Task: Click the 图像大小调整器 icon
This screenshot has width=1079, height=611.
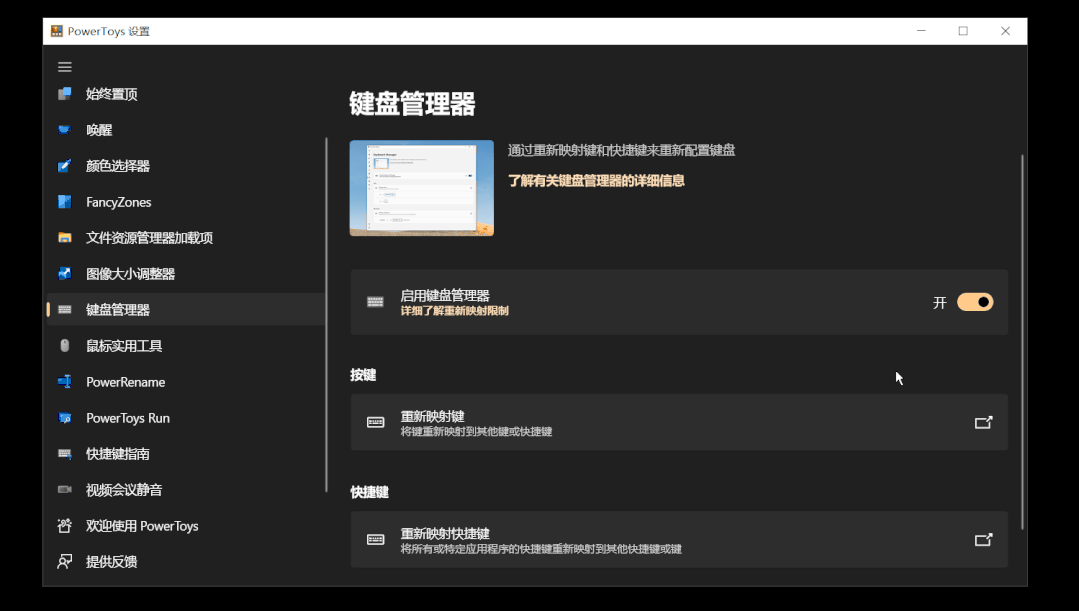Action: pos(65,273)
